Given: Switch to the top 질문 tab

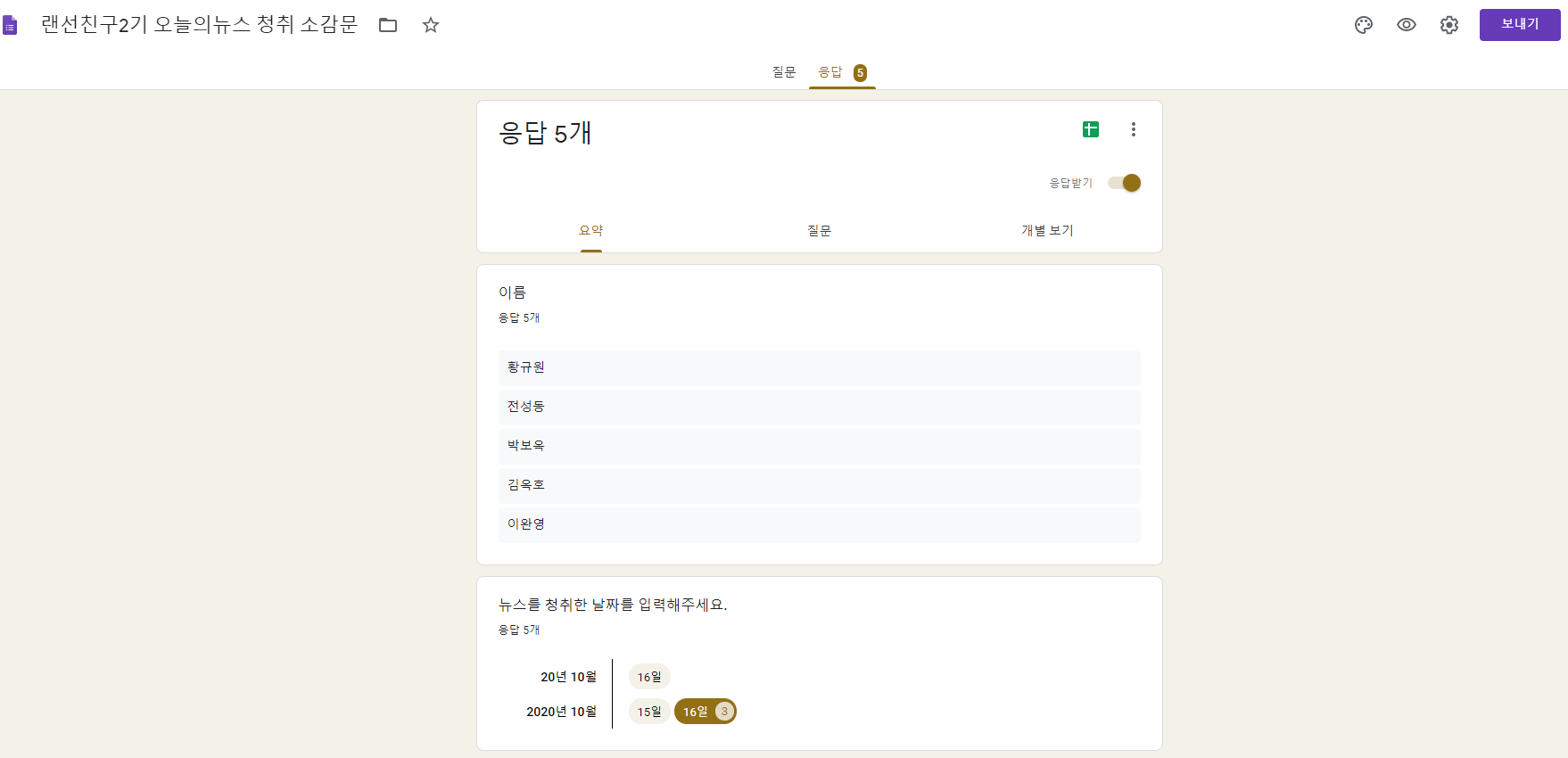Looking at the screenshot, I should pos(784,72).
